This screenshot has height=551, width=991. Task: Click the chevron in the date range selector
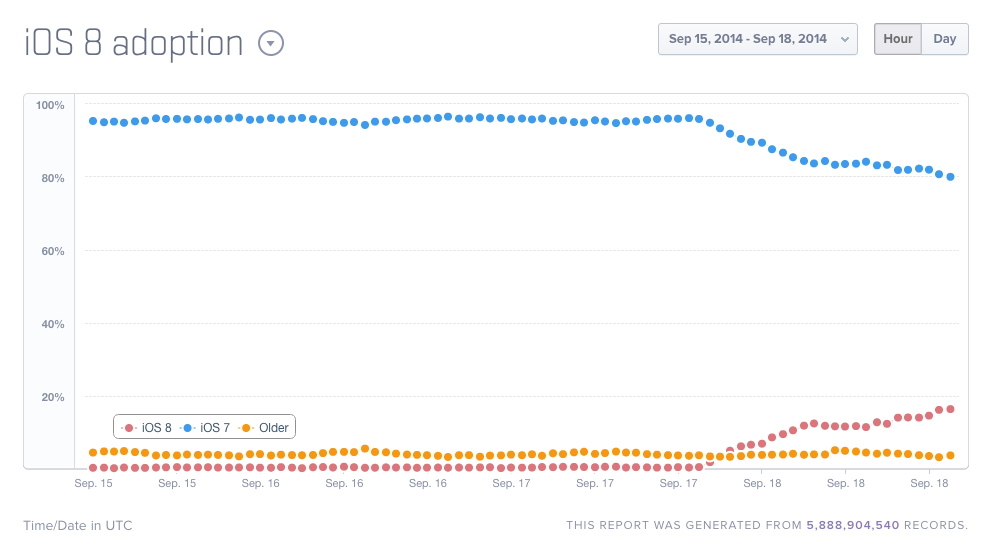(845, 40)
